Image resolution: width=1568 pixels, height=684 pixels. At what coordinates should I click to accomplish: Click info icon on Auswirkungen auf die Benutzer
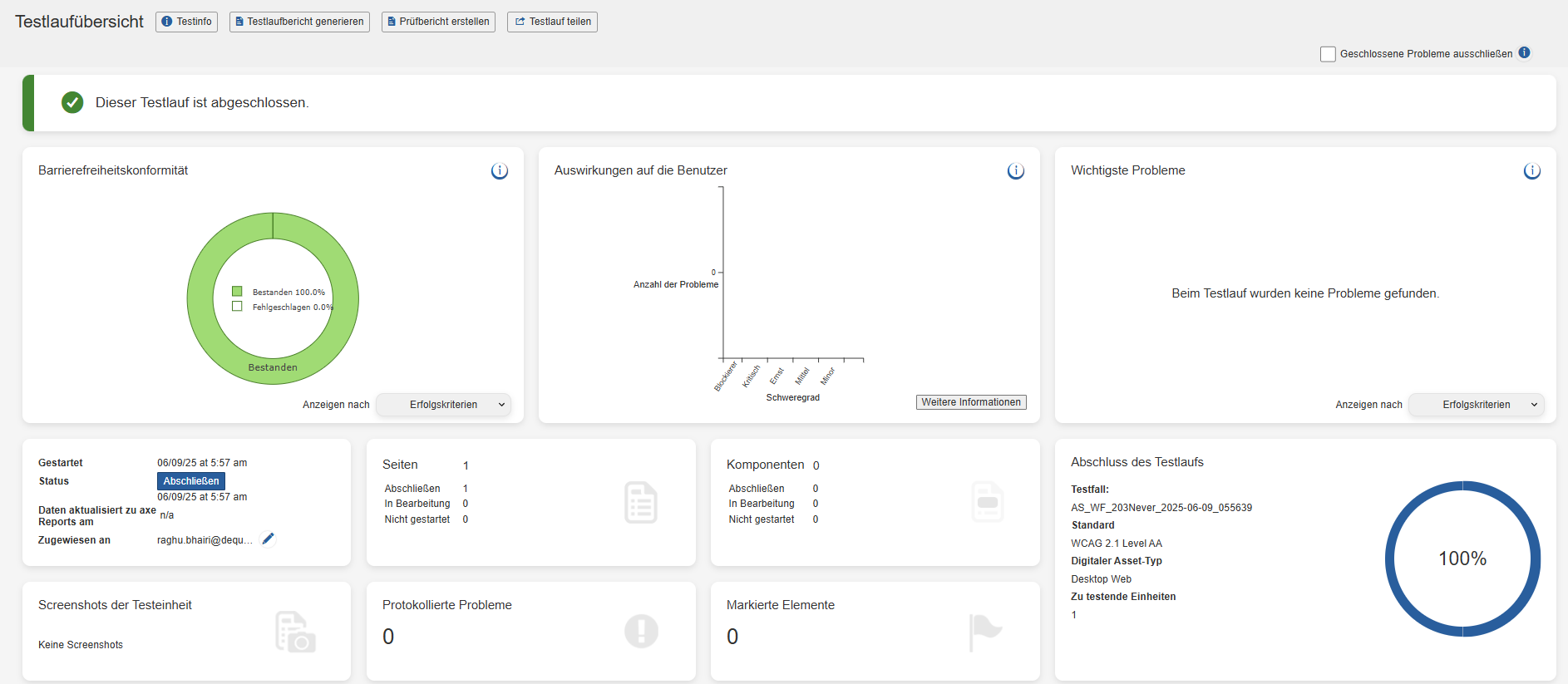coord(1015,171)
